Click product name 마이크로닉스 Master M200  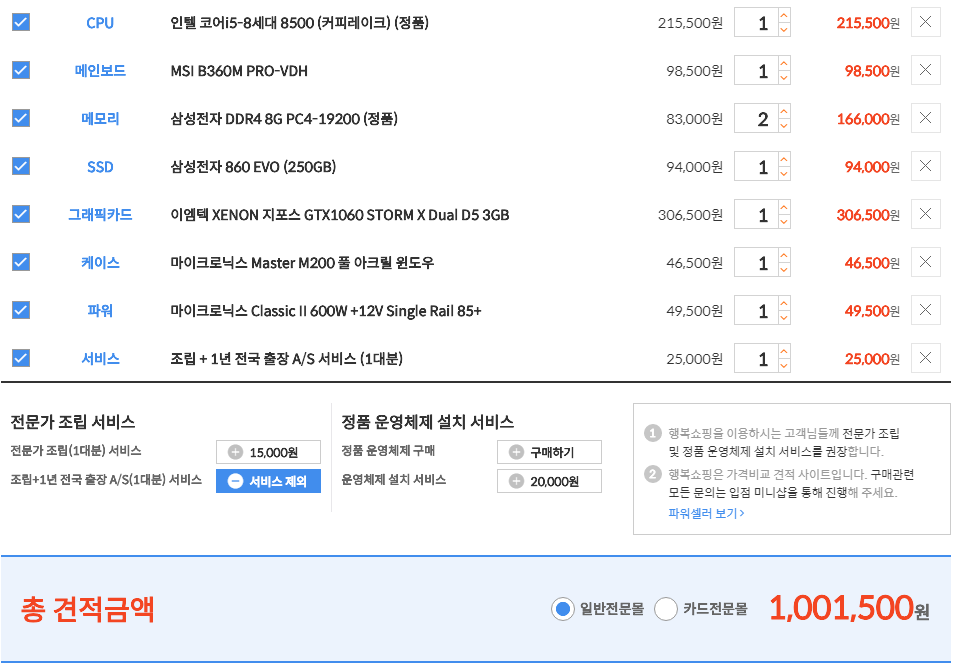coord(302,262)
